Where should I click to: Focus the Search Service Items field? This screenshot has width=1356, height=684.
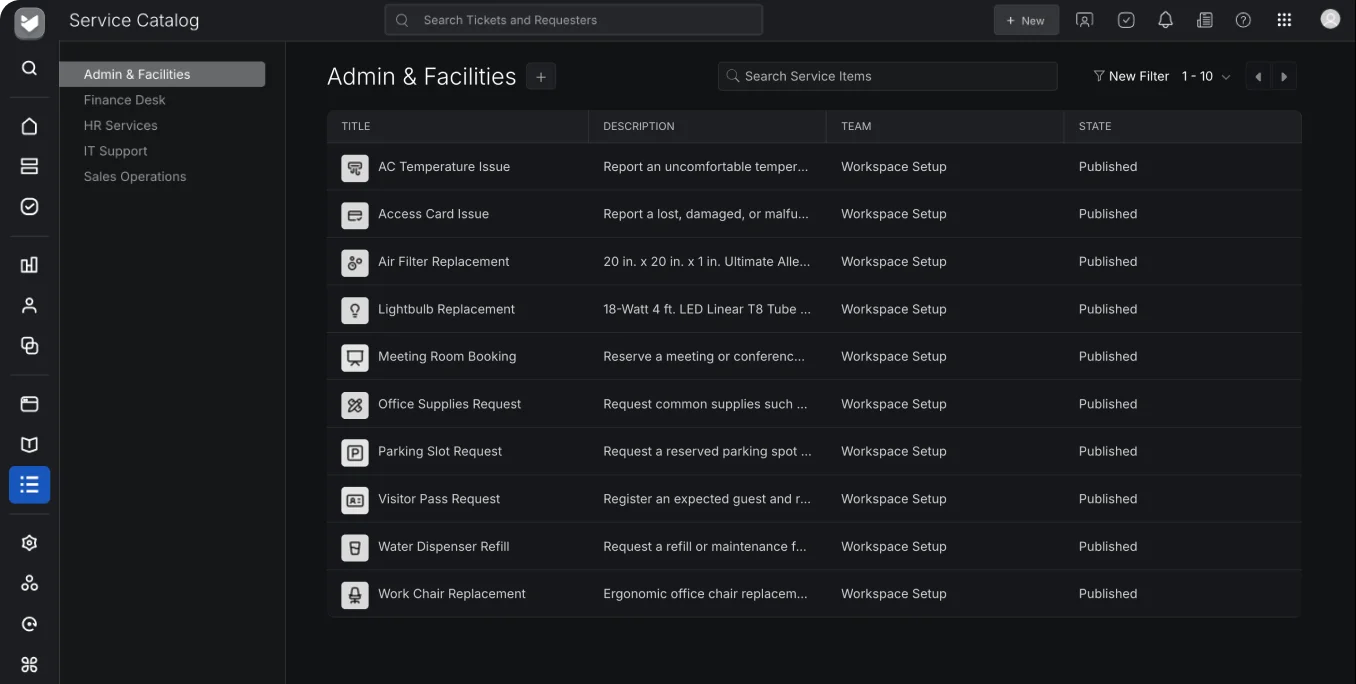pyautogui.click(x=887, y=76)
